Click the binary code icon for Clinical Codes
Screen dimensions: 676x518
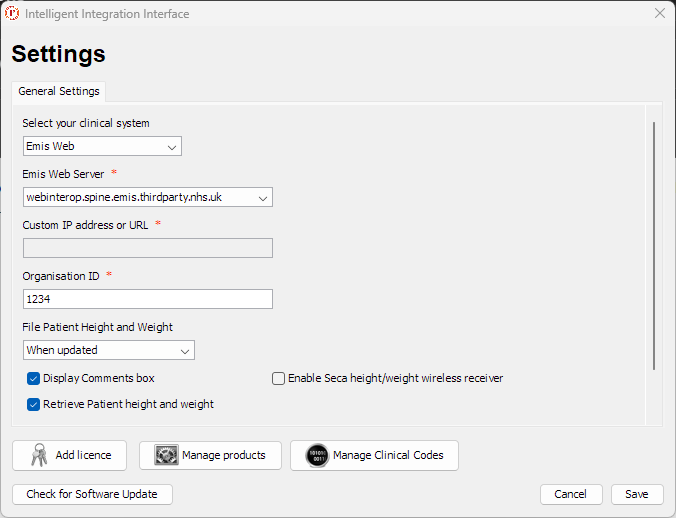[x=317, y=455]
